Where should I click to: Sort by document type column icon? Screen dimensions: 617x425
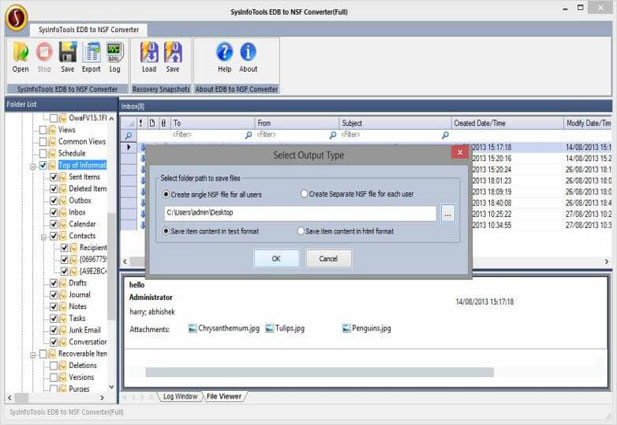(x=152, y=123)
